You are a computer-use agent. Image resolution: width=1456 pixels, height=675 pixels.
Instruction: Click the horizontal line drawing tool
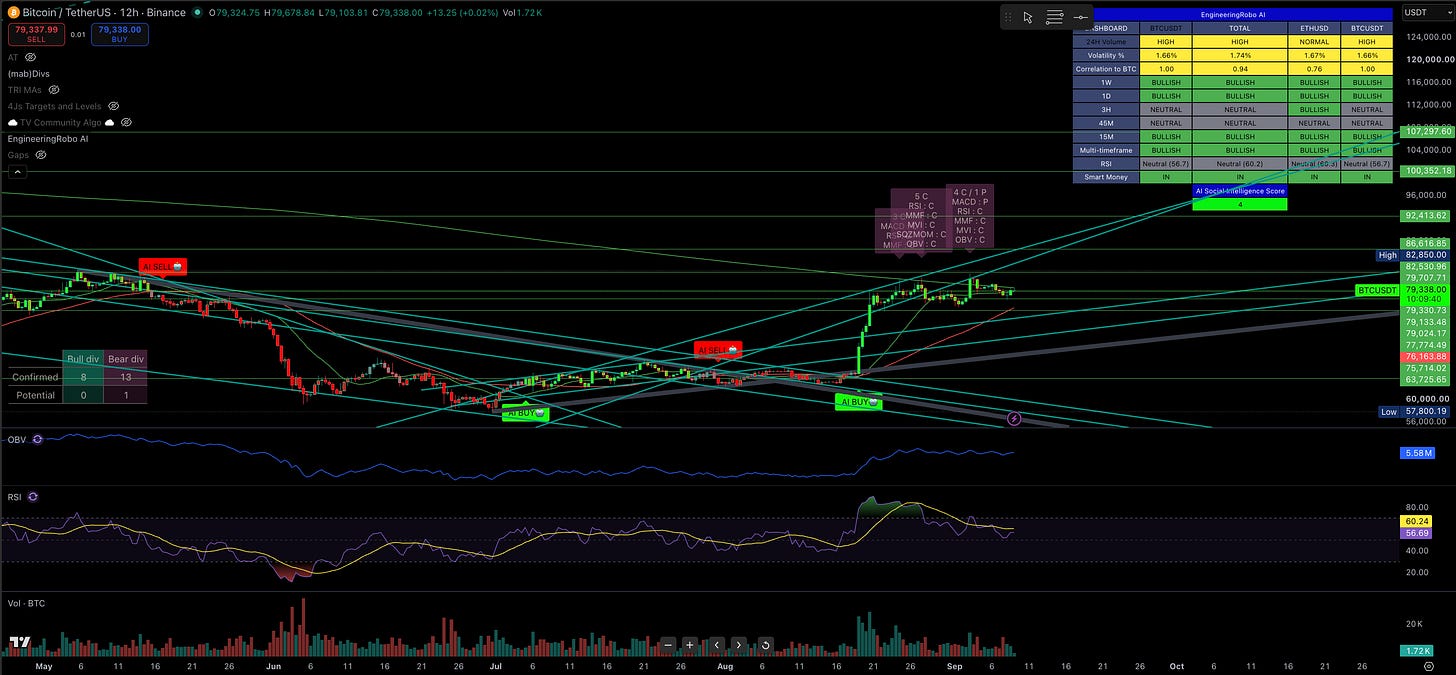point(1081,17)
